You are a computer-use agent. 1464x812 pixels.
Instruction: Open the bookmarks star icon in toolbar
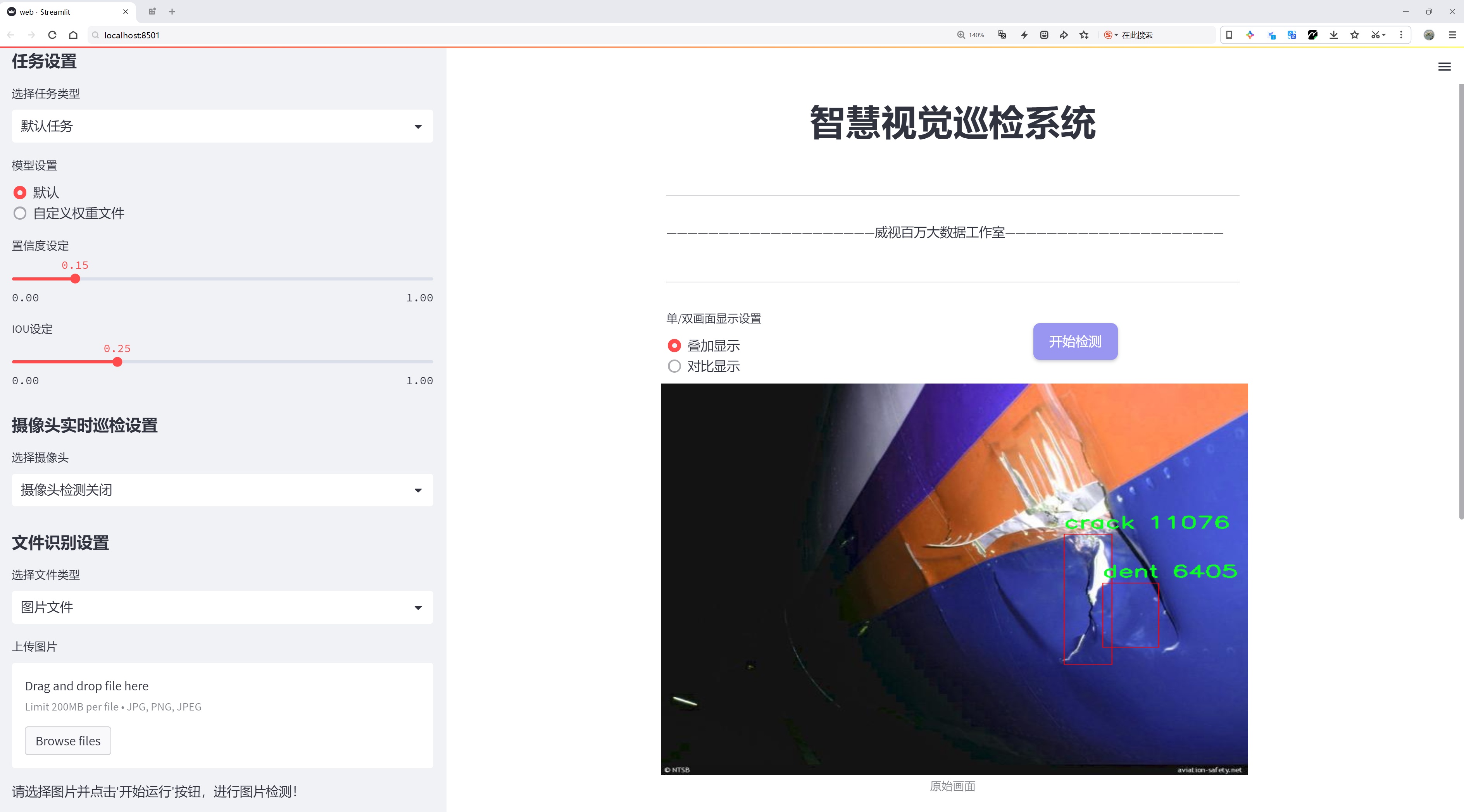[1355, 34]
